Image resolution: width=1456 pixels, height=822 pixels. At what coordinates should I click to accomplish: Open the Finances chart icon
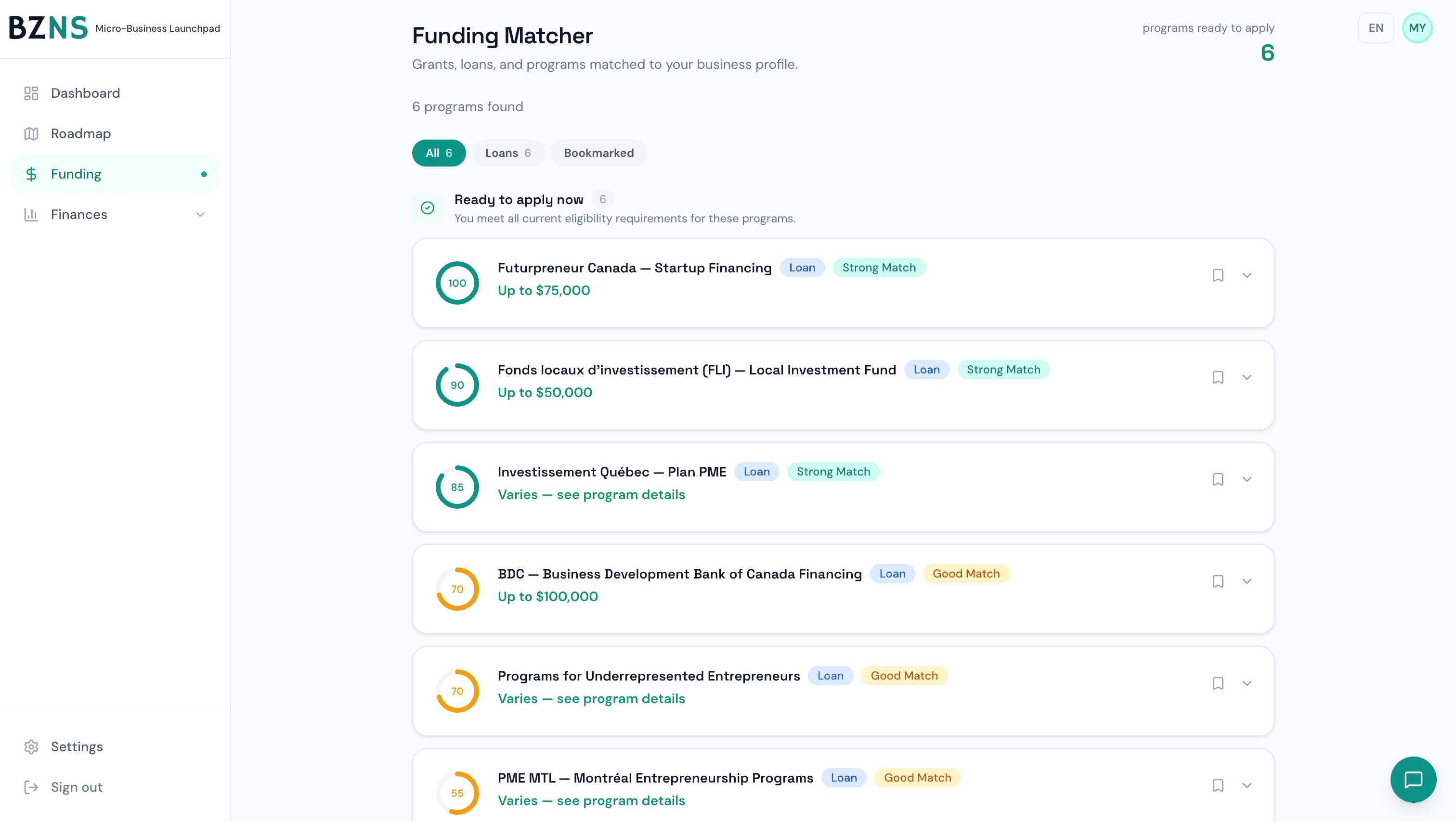click(x=31, y=214)
